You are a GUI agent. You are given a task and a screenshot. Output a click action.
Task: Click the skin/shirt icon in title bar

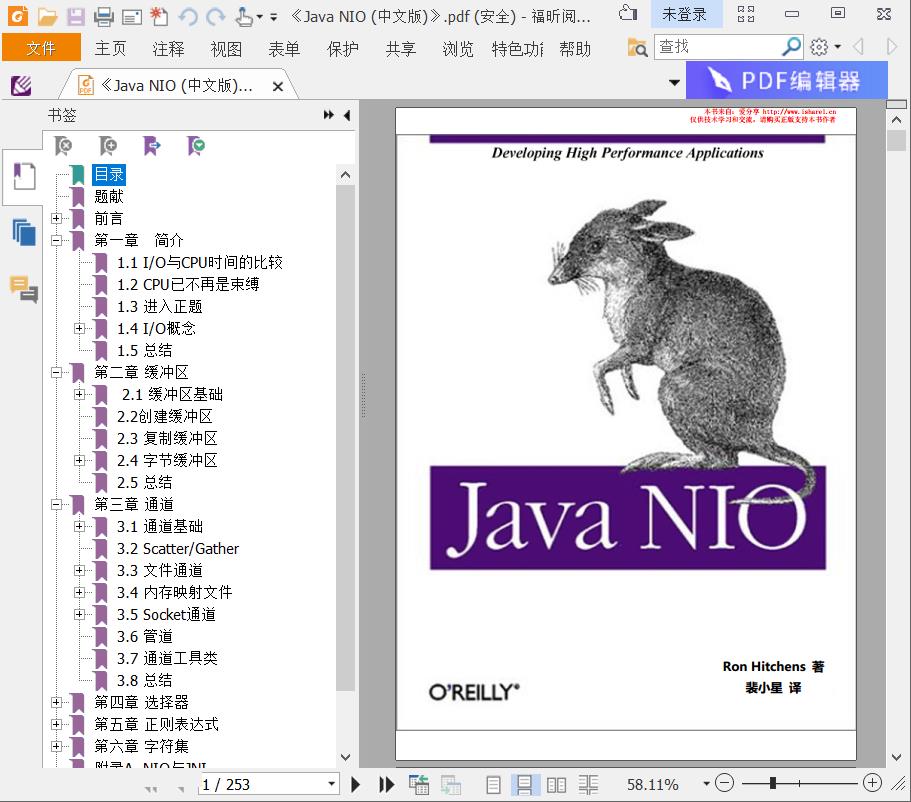[x=628, y=13]
